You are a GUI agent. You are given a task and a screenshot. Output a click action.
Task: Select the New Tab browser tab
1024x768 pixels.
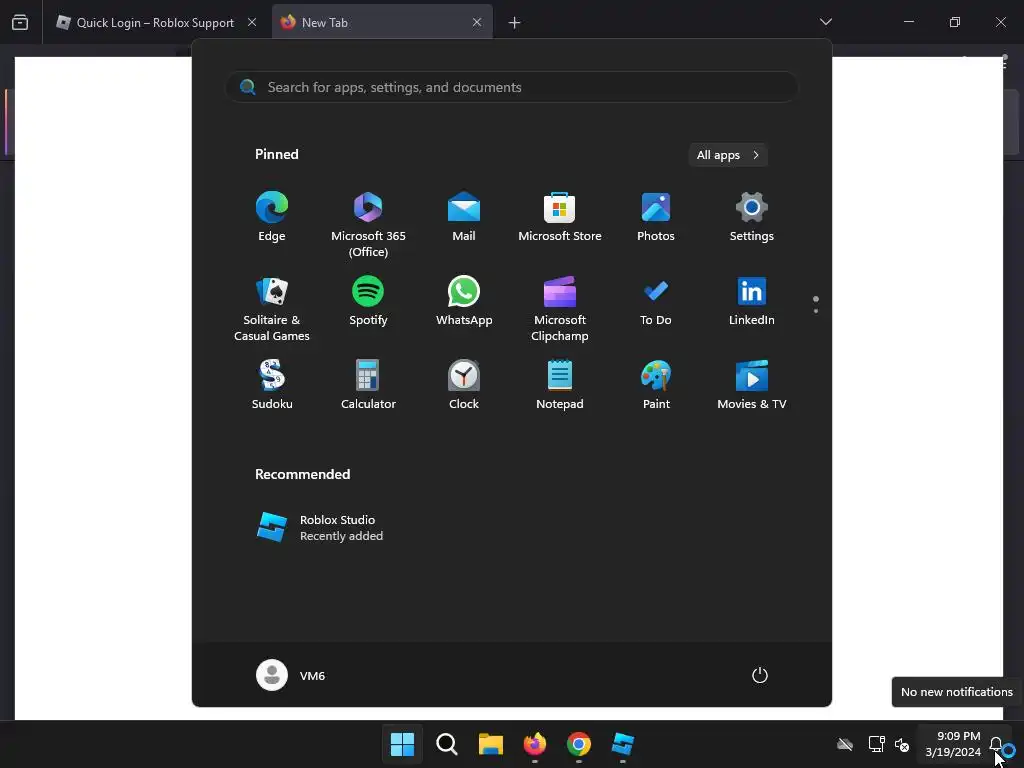(382, 22)
